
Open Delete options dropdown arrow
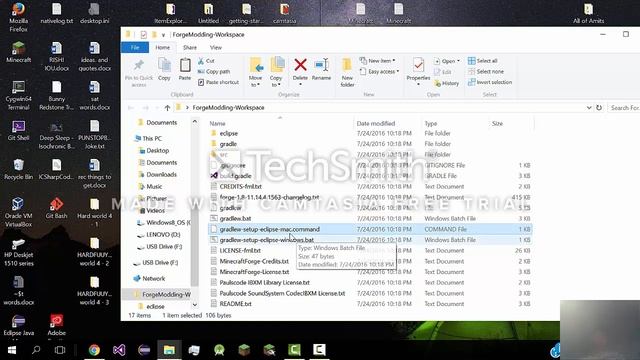300,84
